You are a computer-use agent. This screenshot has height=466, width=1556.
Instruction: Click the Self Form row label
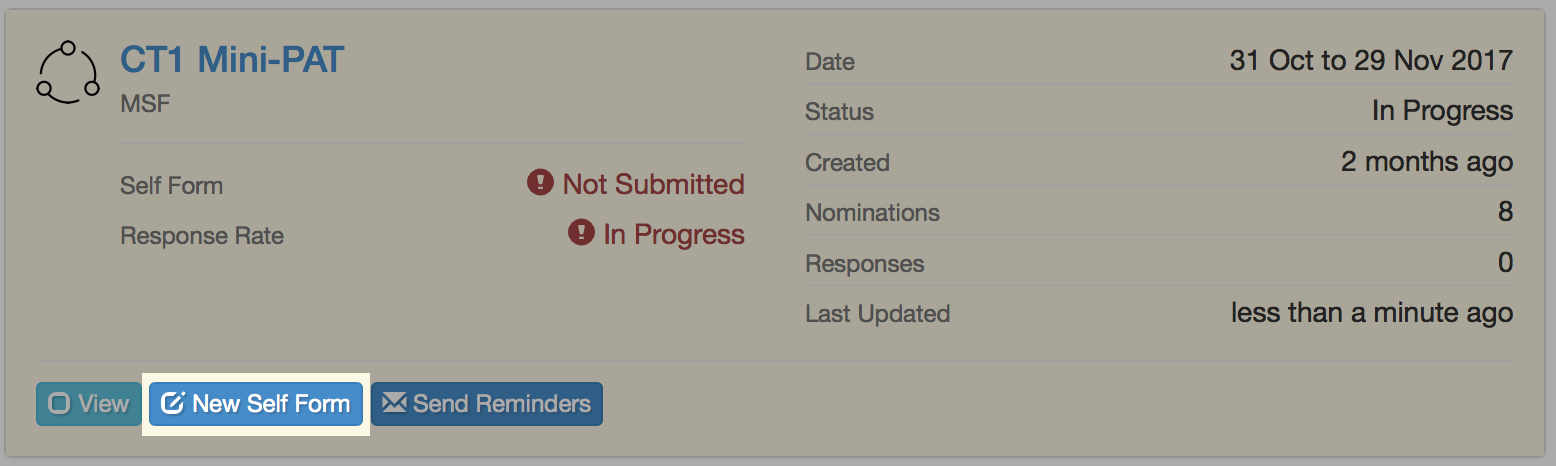tap(171, 185)
